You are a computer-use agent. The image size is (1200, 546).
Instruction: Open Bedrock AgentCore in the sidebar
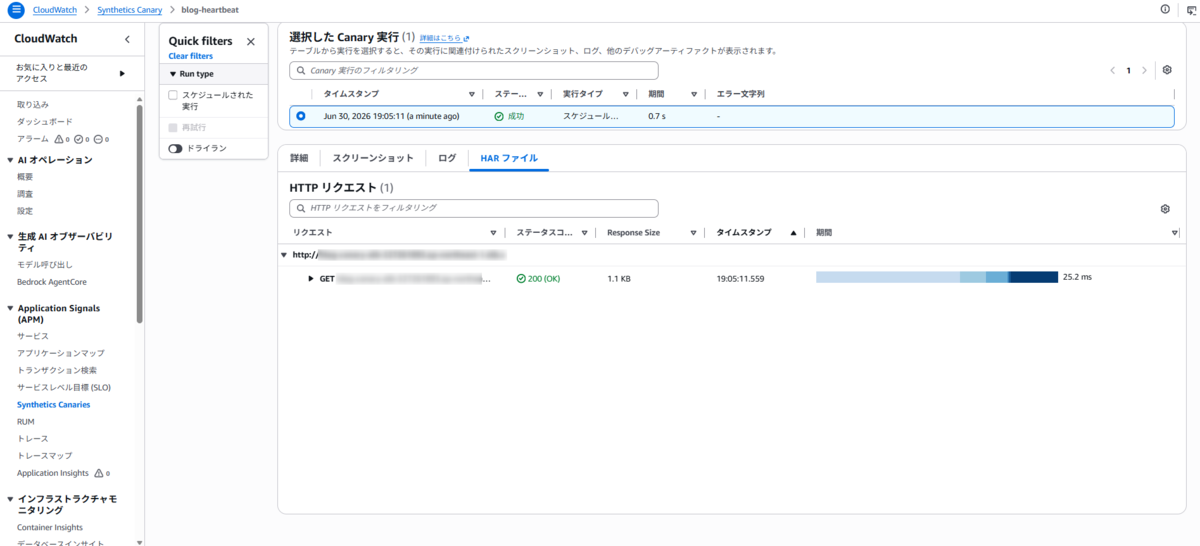(51, 282)
